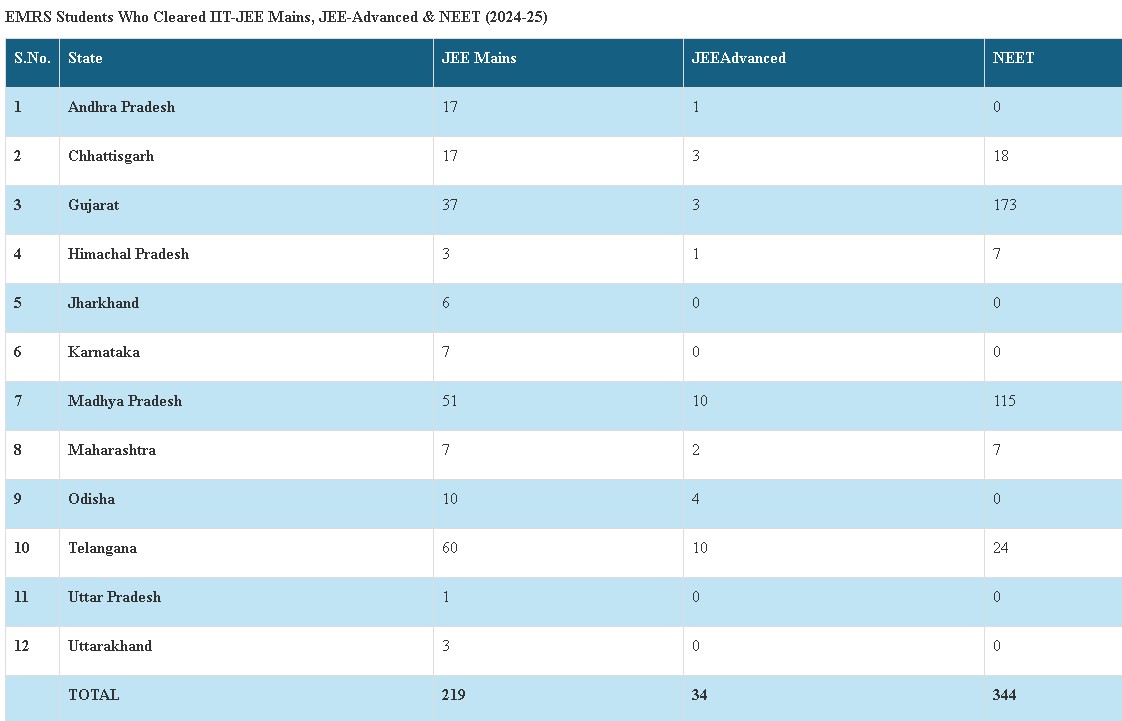Click Gujarat's NEET value 173

1005,205
